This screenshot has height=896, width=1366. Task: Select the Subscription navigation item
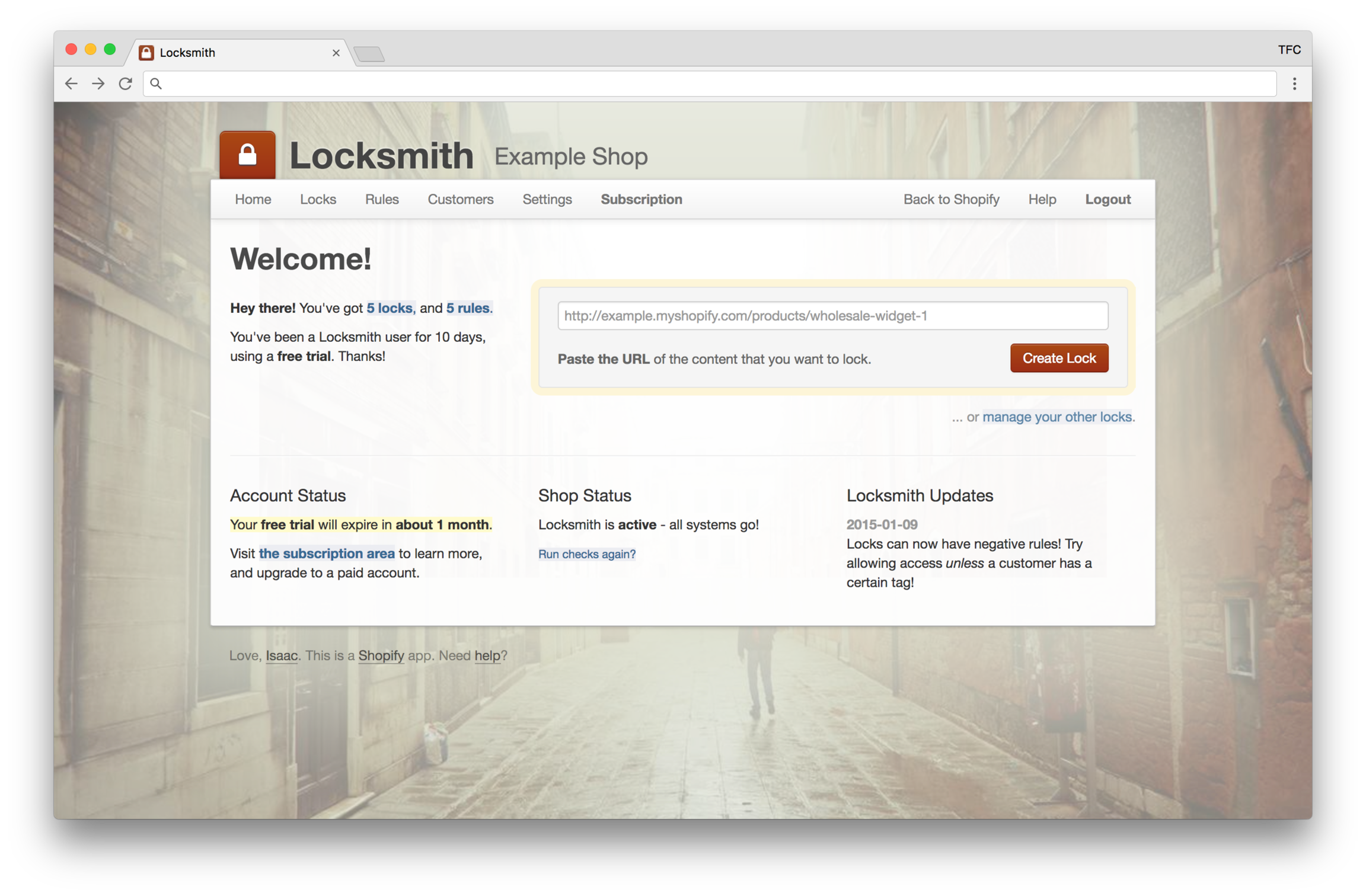[641, 199]
